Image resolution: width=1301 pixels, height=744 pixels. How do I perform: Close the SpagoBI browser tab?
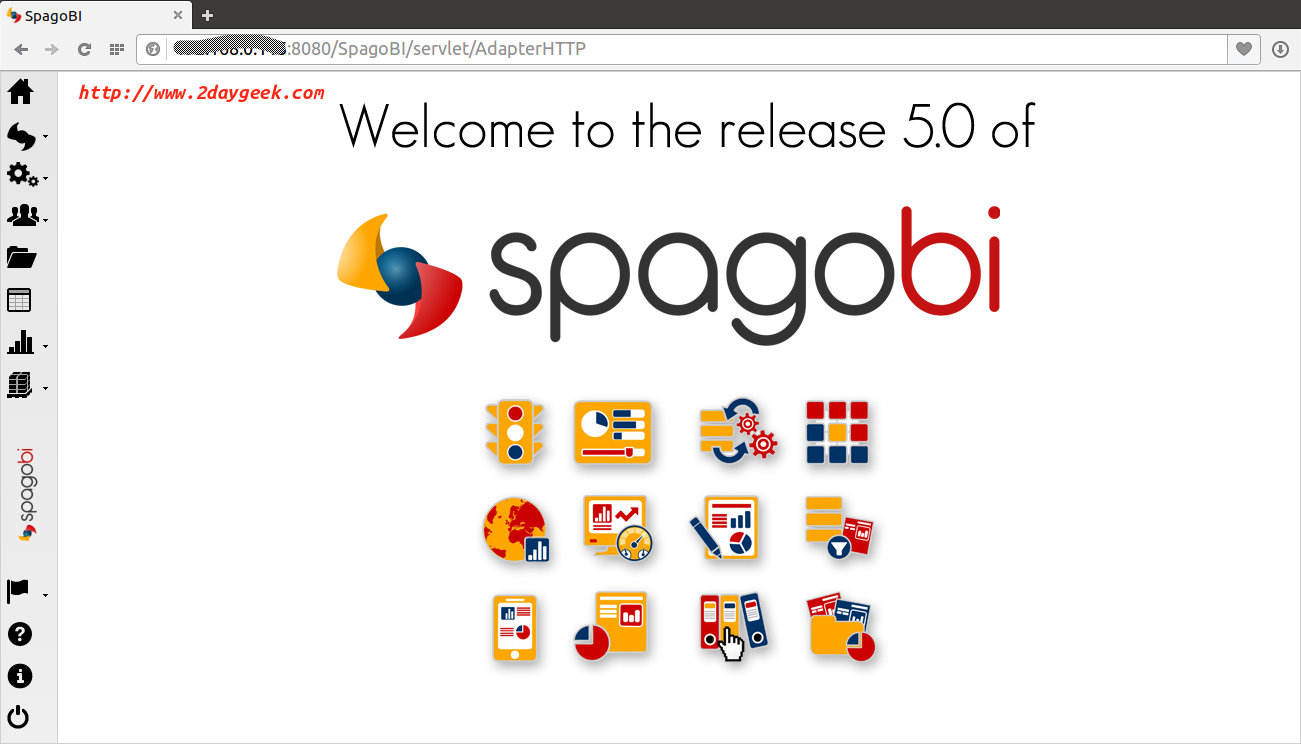pos(178,15)
